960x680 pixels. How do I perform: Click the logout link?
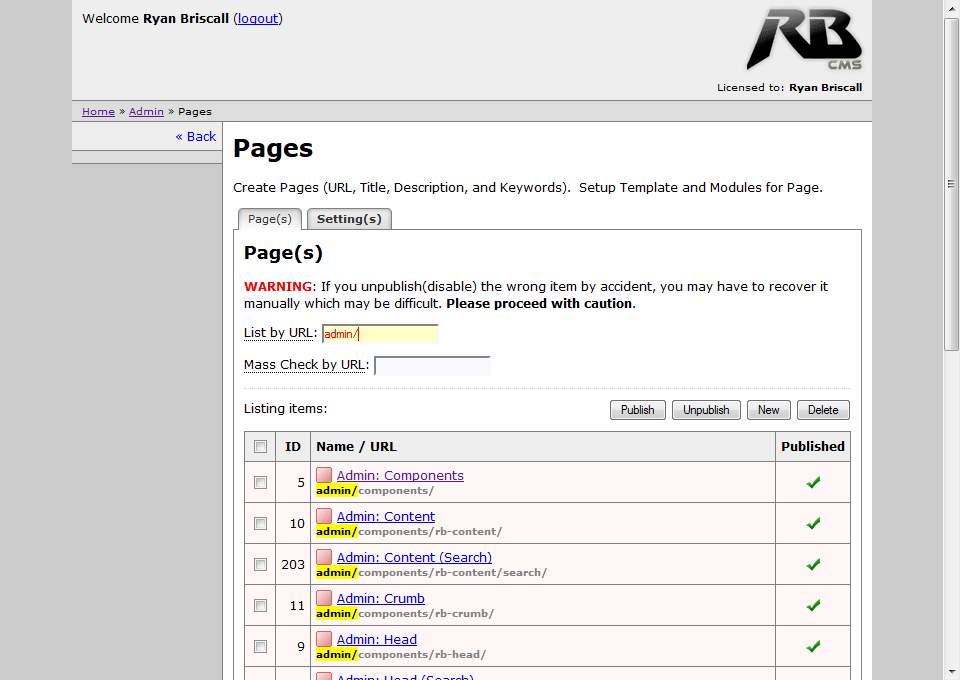(258, 18)
